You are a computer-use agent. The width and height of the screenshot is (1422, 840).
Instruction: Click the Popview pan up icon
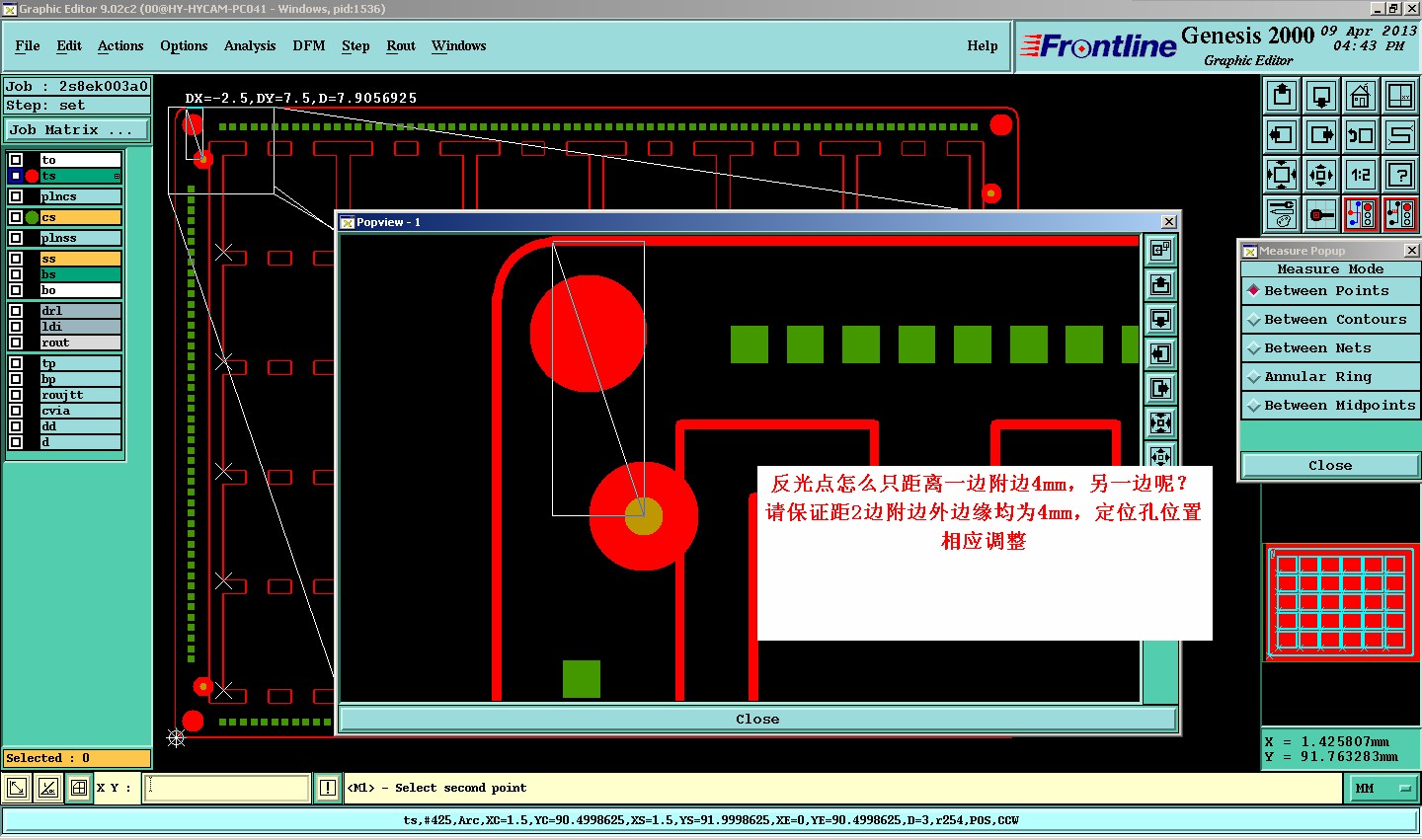tap(1160, 284)
